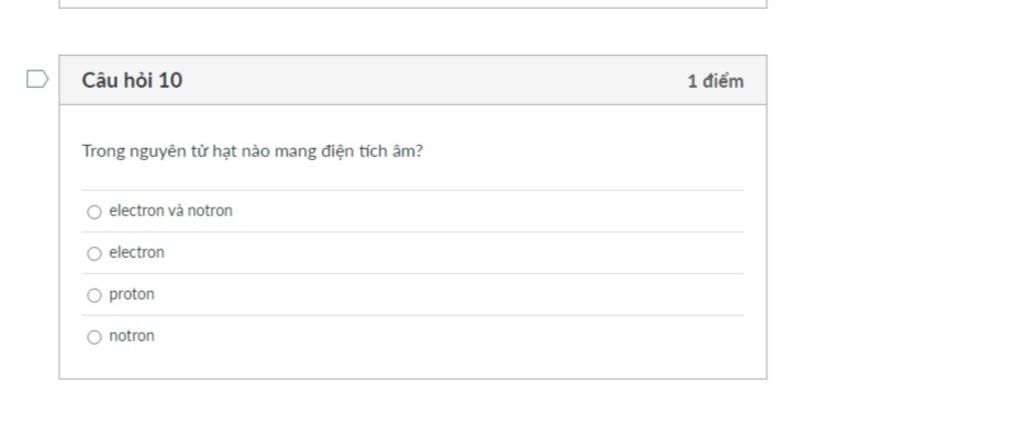This screenshot has width=1024, height=439.
Task: Flag question 10 with the bookmark icon
Action: (36, 79)
